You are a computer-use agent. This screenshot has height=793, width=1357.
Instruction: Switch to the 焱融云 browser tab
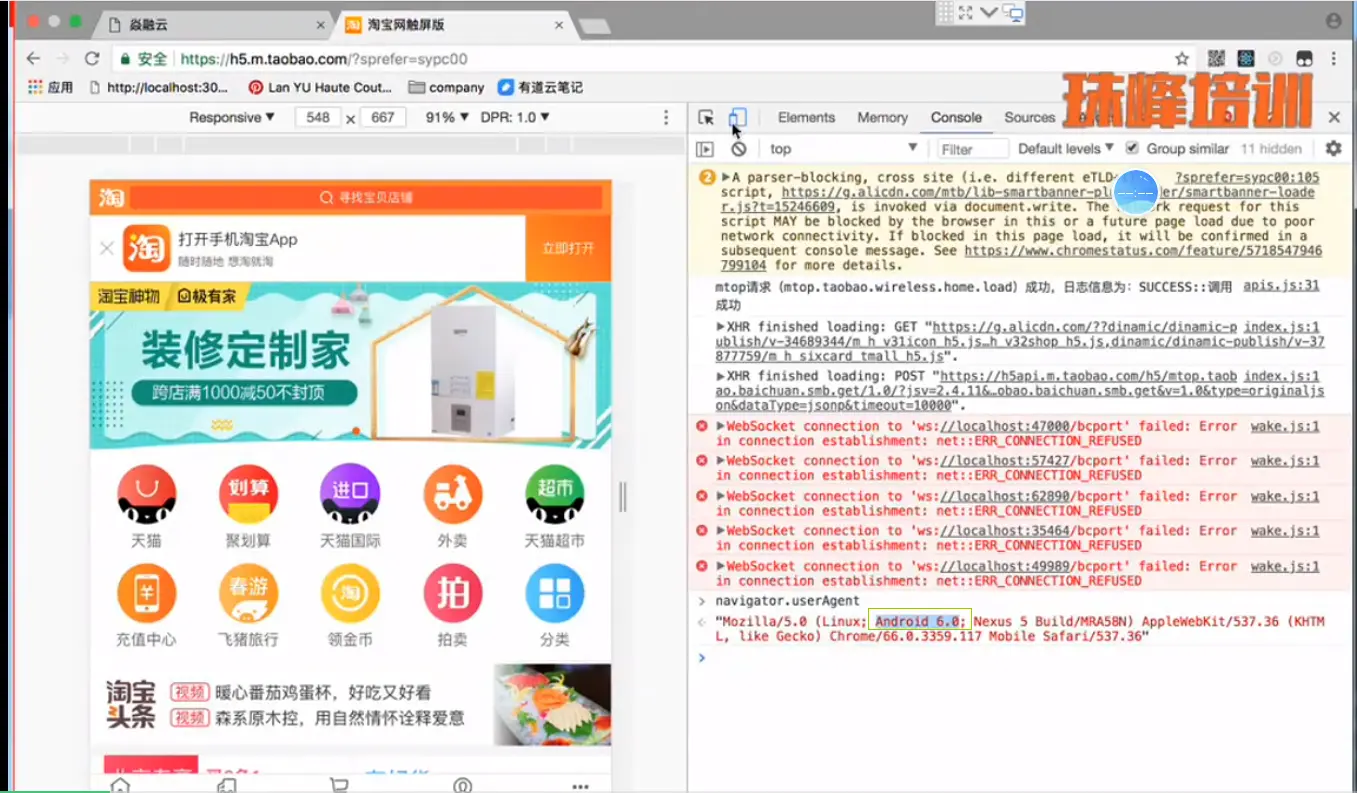click(215, 25)
